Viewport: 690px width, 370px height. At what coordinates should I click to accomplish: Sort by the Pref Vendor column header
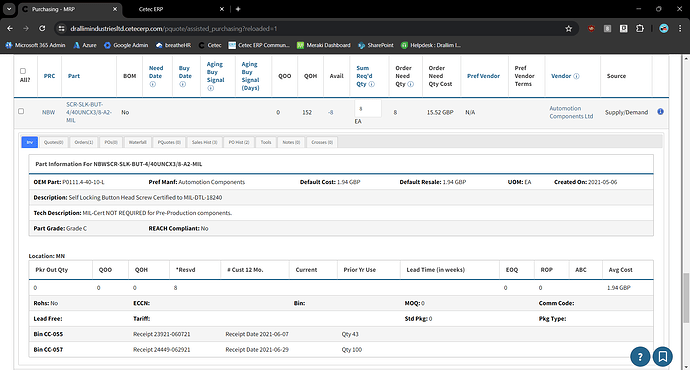click(483, 76)
